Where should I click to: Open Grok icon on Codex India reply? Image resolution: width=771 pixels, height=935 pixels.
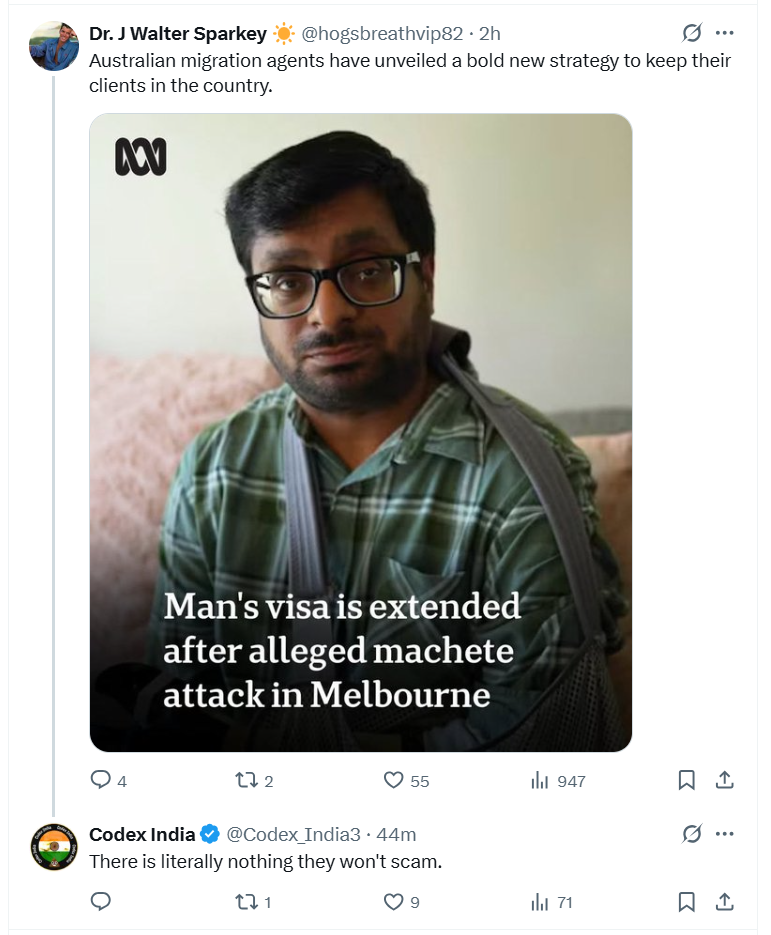point(691,834)
